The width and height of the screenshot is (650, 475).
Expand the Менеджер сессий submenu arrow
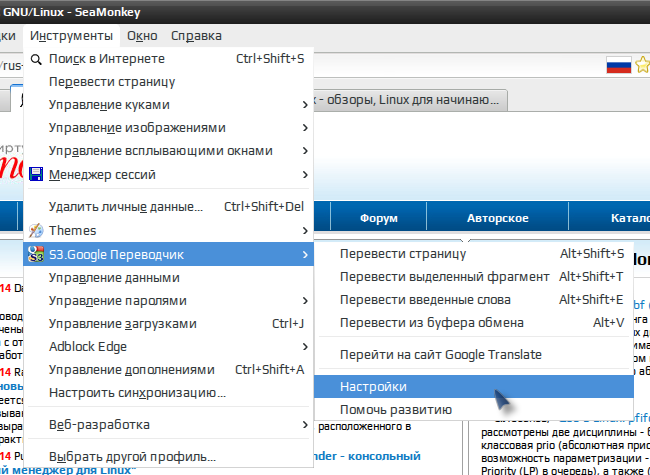coord(305,174)
